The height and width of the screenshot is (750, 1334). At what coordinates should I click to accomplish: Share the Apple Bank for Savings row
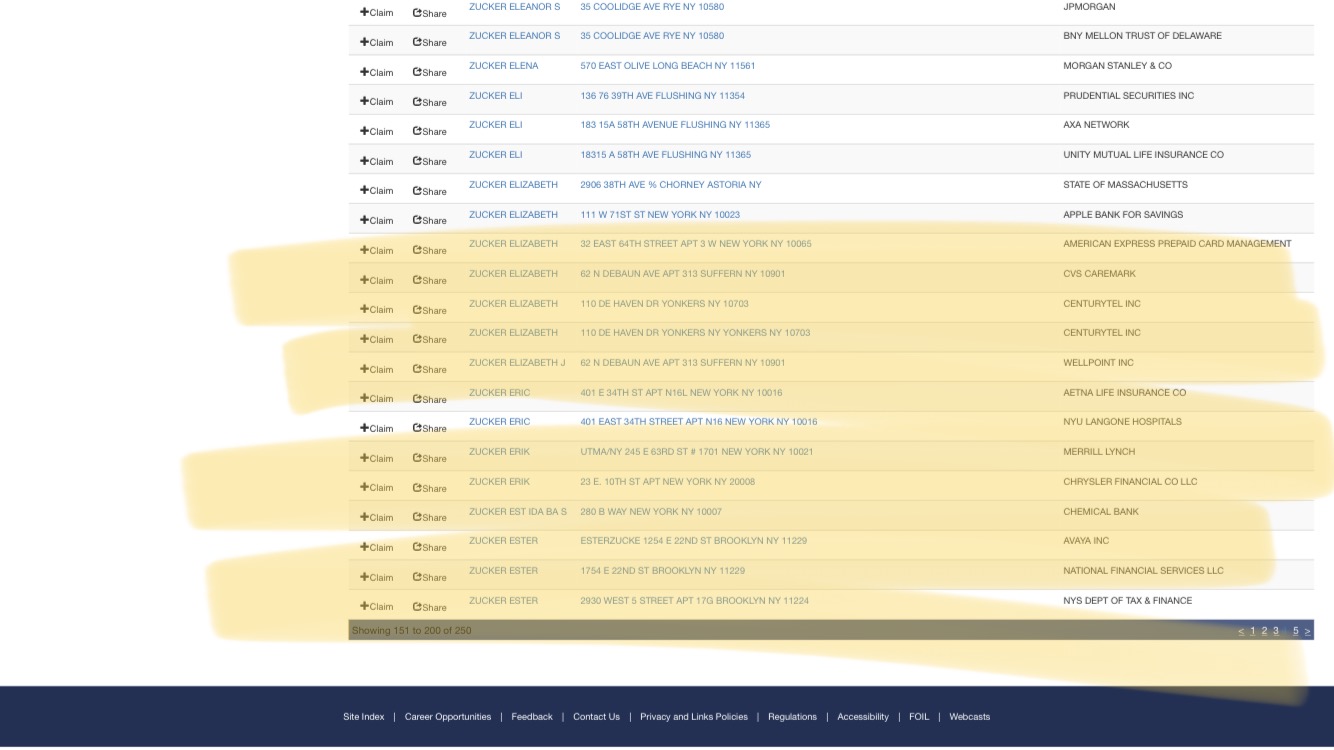click(x=430, y=221)
